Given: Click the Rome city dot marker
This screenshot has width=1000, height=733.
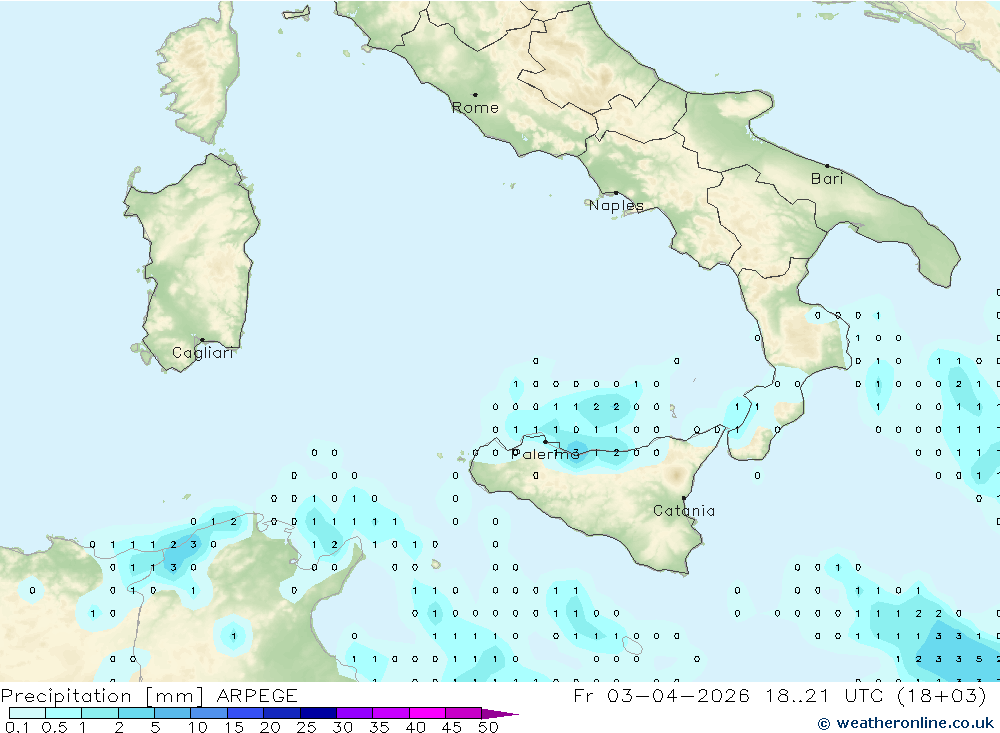Looking at the screenshot, I should [475, 94].
